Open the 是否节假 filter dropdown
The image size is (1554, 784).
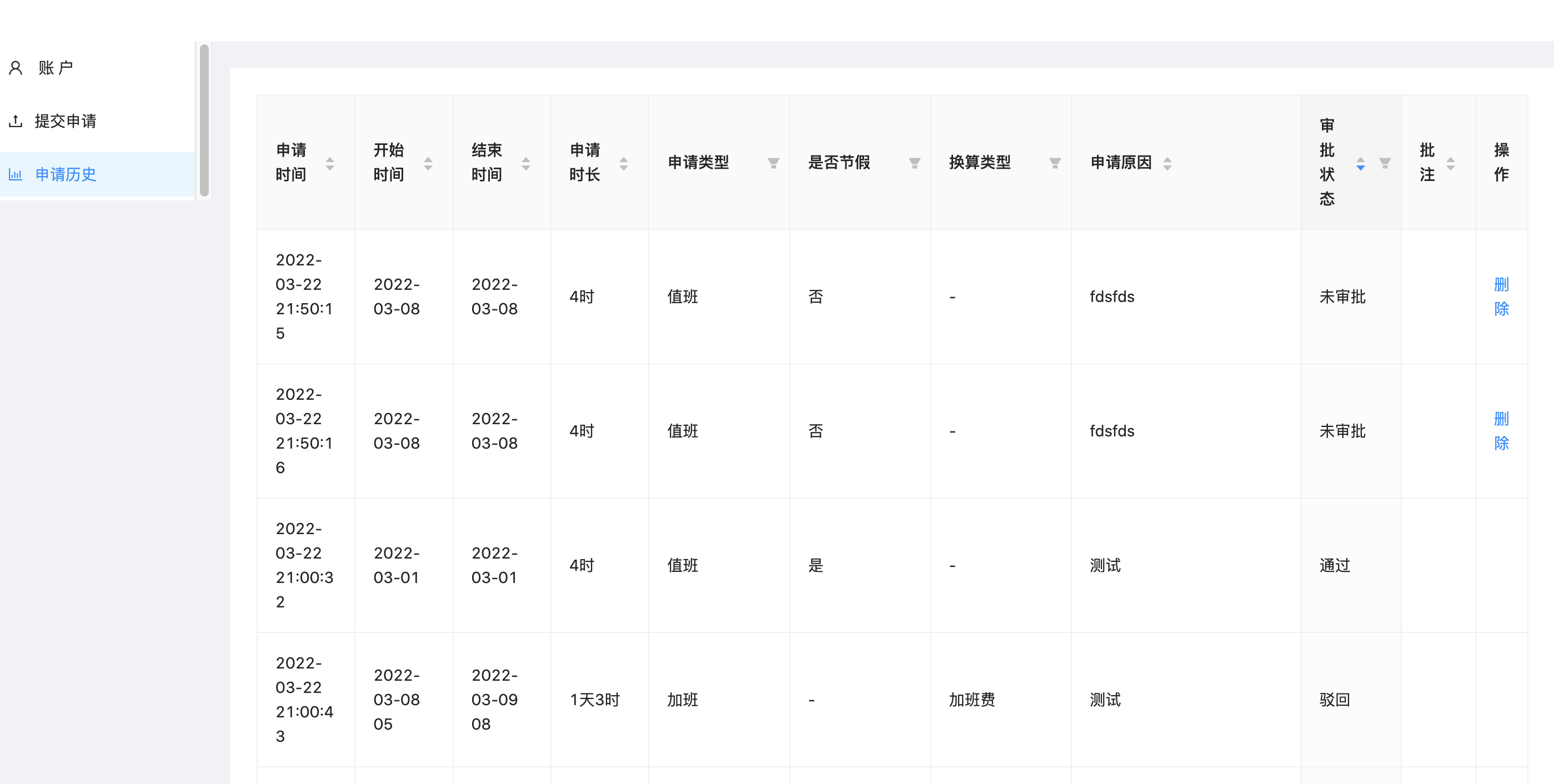[914, 163]
